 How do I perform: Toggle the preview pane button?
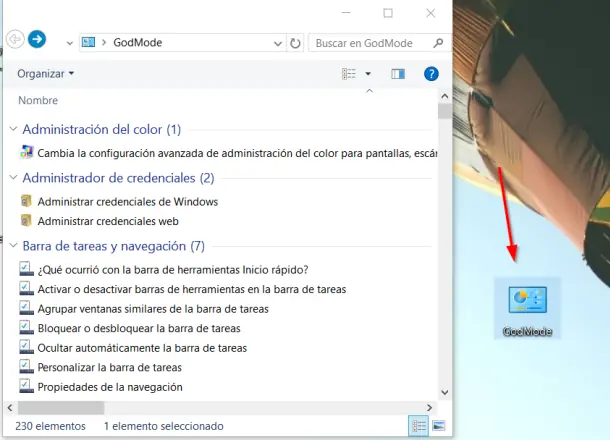pyautogui.click(x=398, y=74)
